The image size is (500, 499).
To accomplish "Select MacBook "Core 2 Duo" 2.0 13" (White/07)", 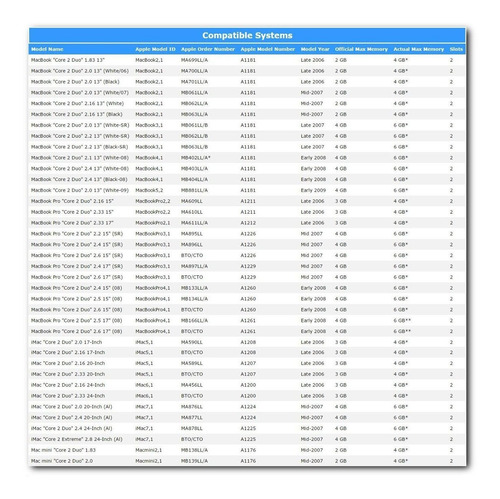I will pyautogui.click(x=80, y=93).
